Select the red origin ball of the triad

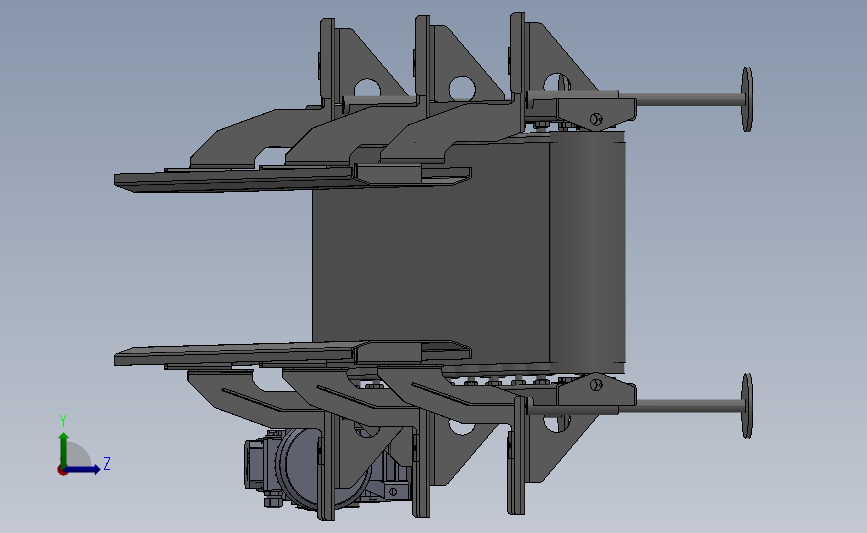pos(62,470)
